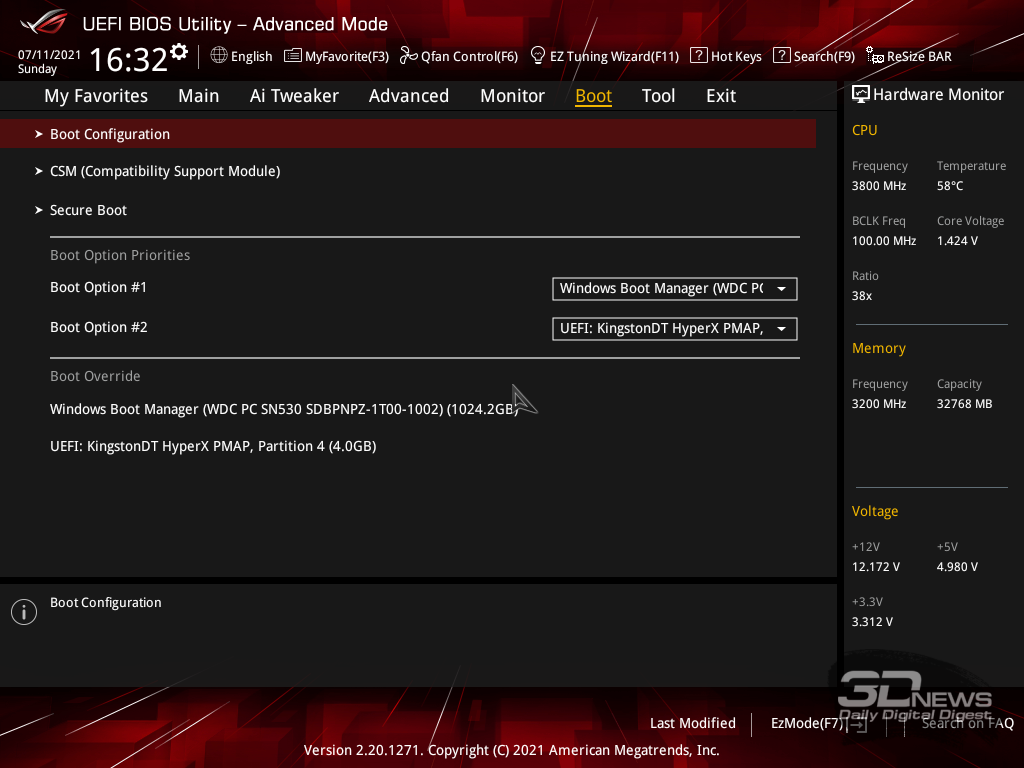Click the Version 2.20.1271 copyright text
This screenshot has width=1024, height=768.
(x=511, y=750)
